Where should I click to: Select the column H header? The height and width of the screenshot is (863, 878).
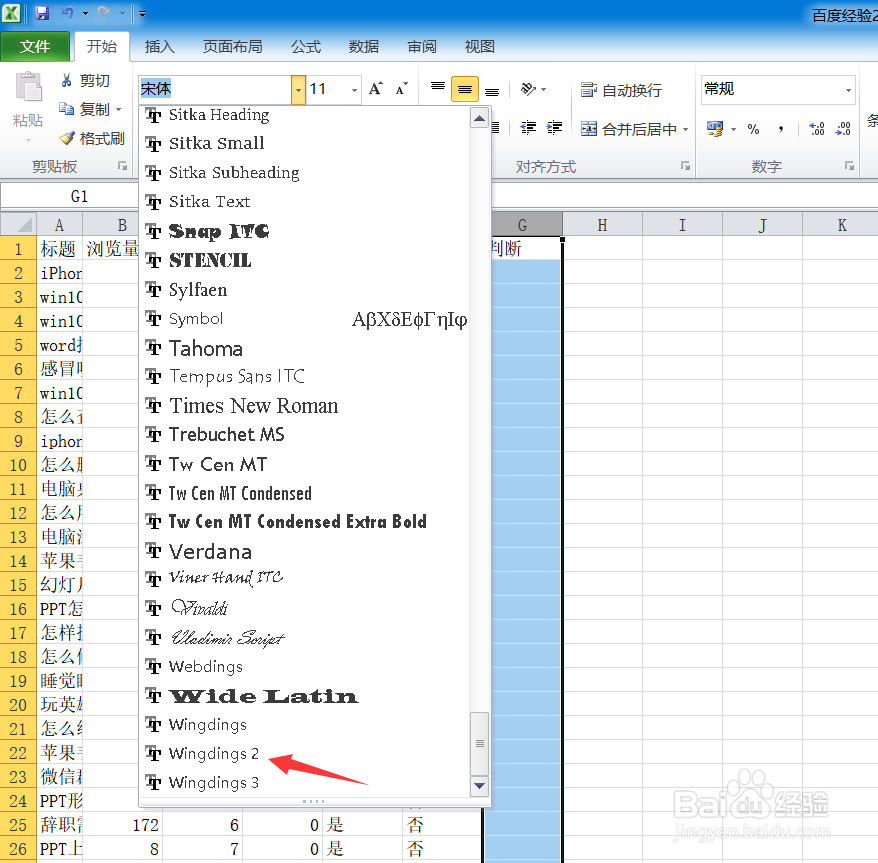[x=602, y=225]
